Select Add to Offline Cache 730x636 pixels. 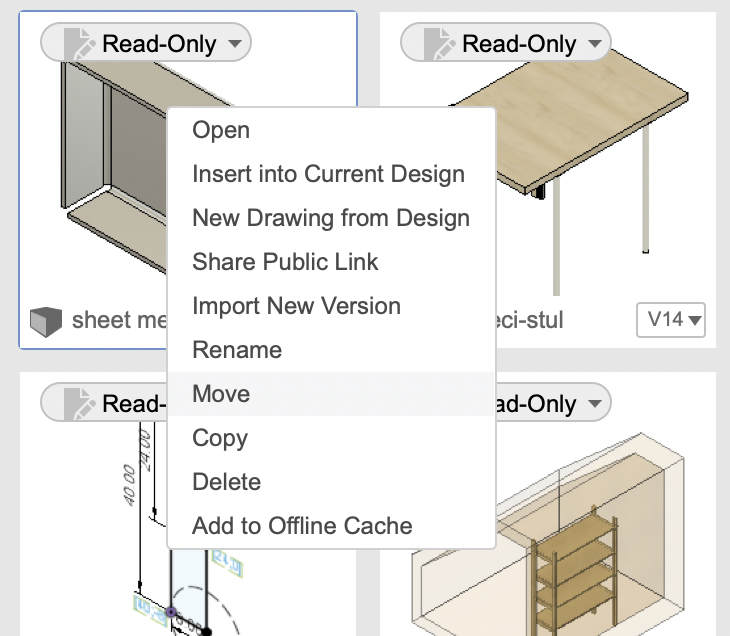click(302, 526)
